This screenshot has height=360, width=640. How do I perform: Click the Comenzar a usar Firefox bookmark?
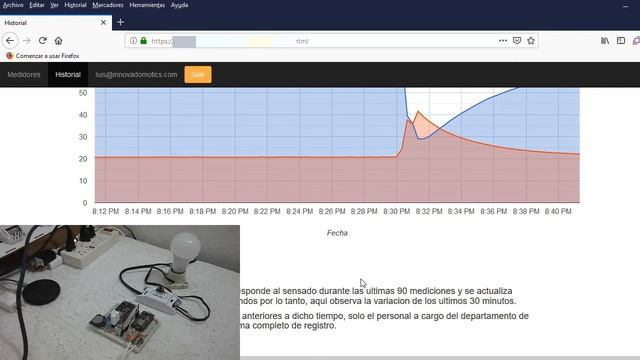tap(43, 56)
